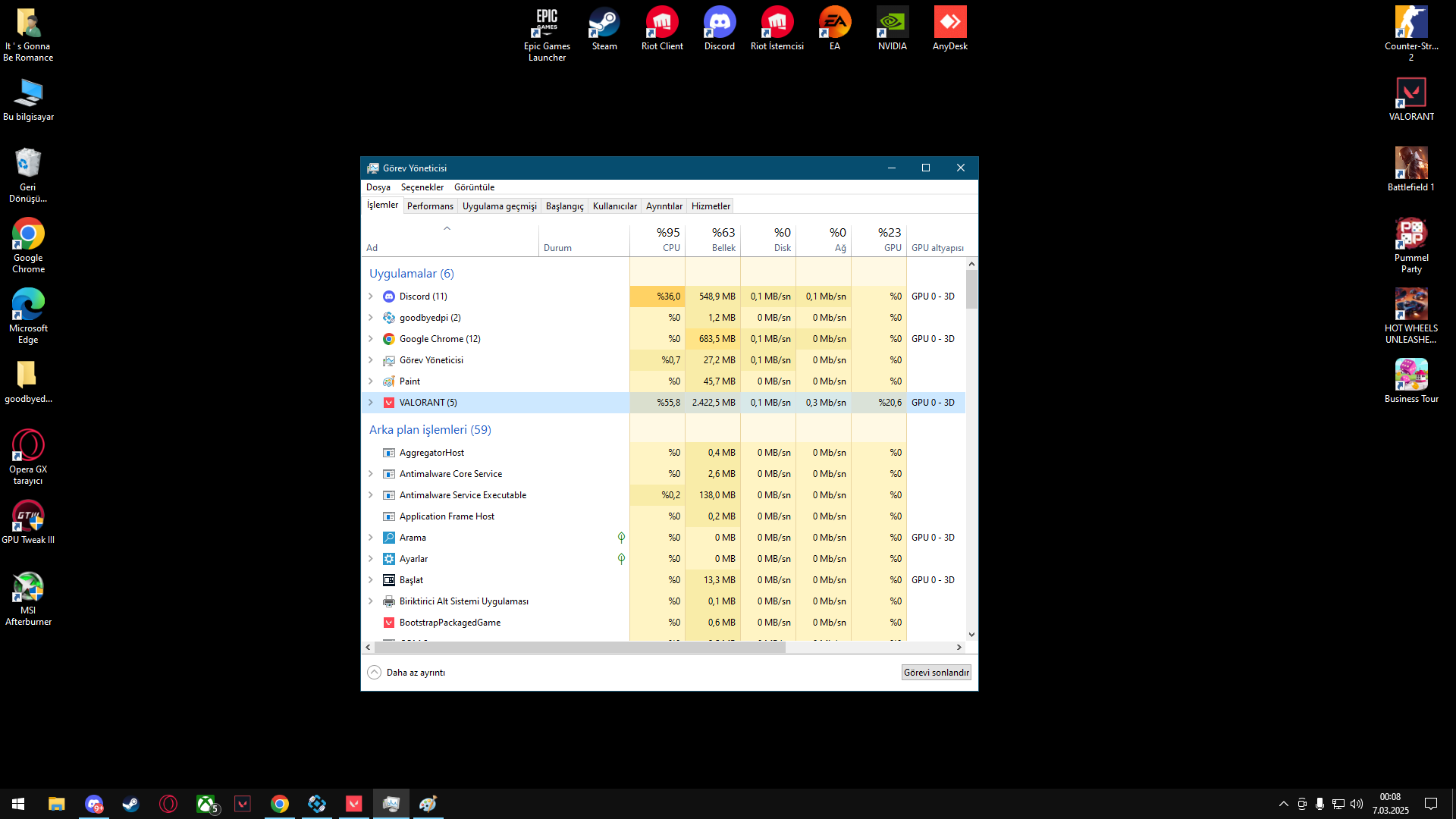Viewport: 1456px width, 819px height.
Task: Select the BootstrapPackagedGame process row
Action: point(664,623)
